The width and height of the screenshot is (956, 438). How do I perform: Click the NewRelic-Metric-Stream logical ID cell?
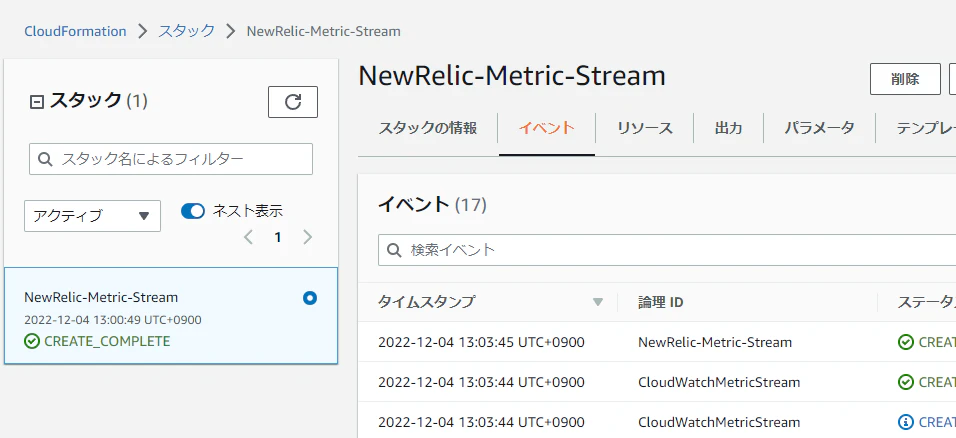pyautogui.click(x=715, y=342)
